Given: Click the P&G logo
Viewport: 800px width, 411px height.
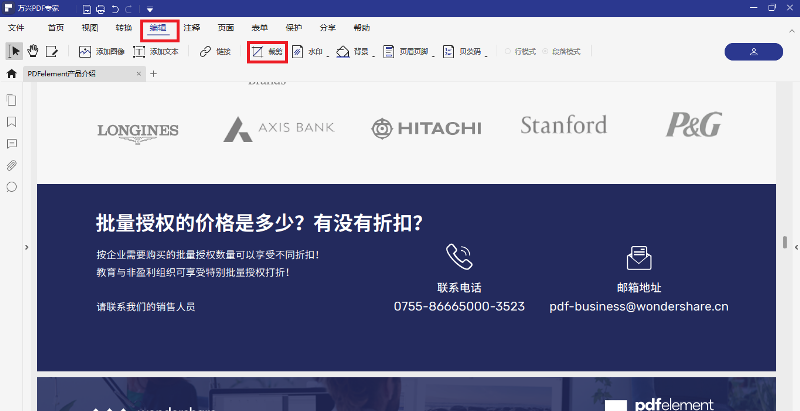Looking at the screenshot, I should (694, 125).
